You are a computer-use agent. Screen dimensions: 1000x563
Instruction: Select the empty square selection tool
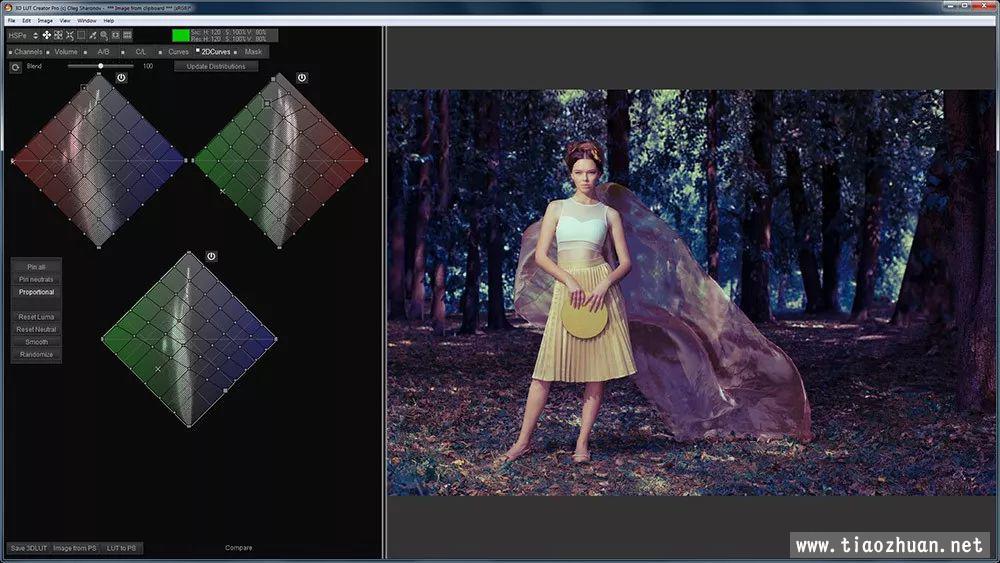pyautogui.click(x=81, y=35)
